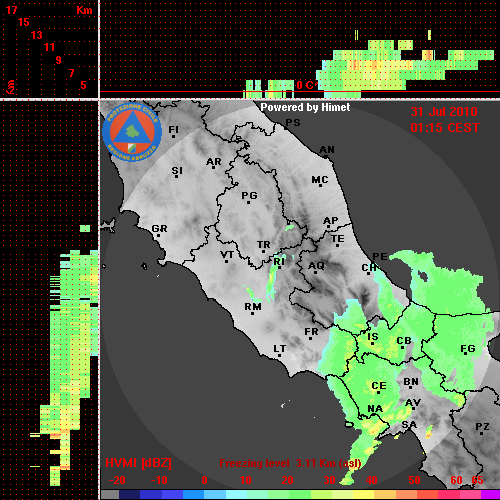Click the PE city label on map

(380, 257)
